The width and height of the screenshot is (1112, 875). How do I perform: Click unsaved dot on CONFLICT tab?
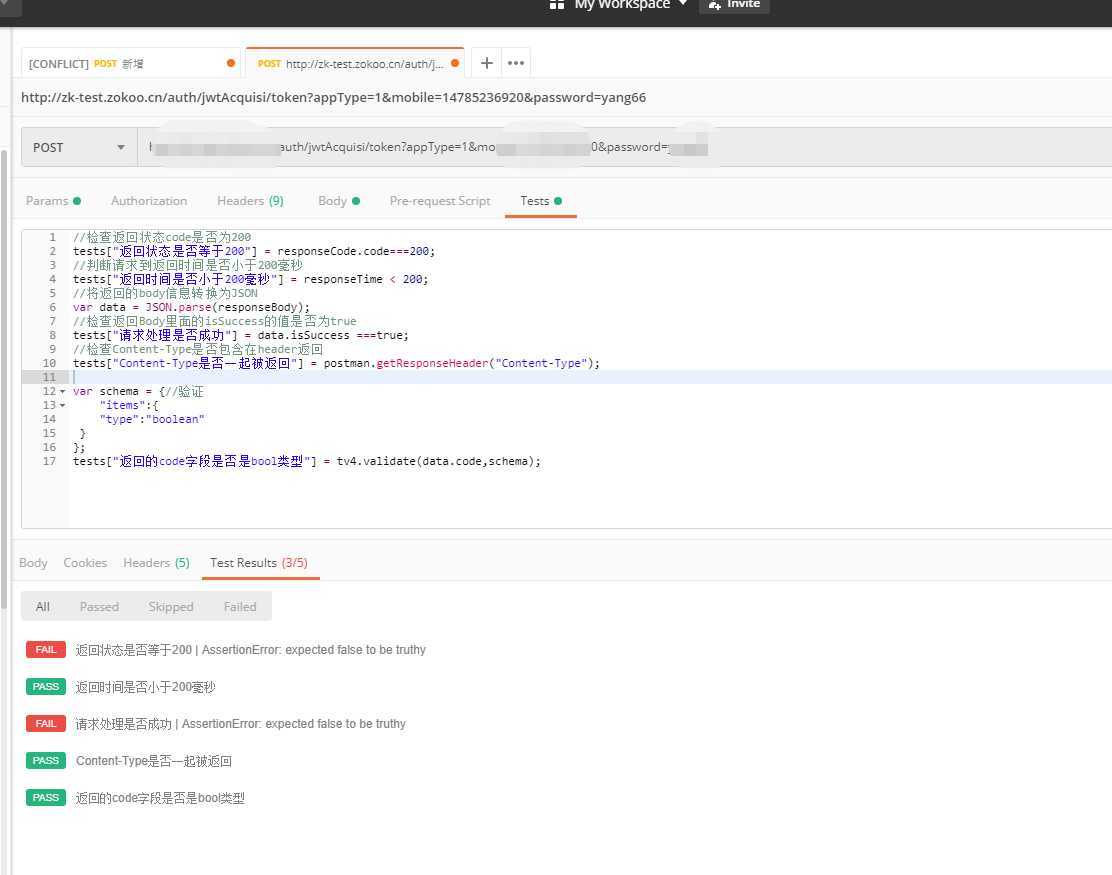[x=230, y=63]
